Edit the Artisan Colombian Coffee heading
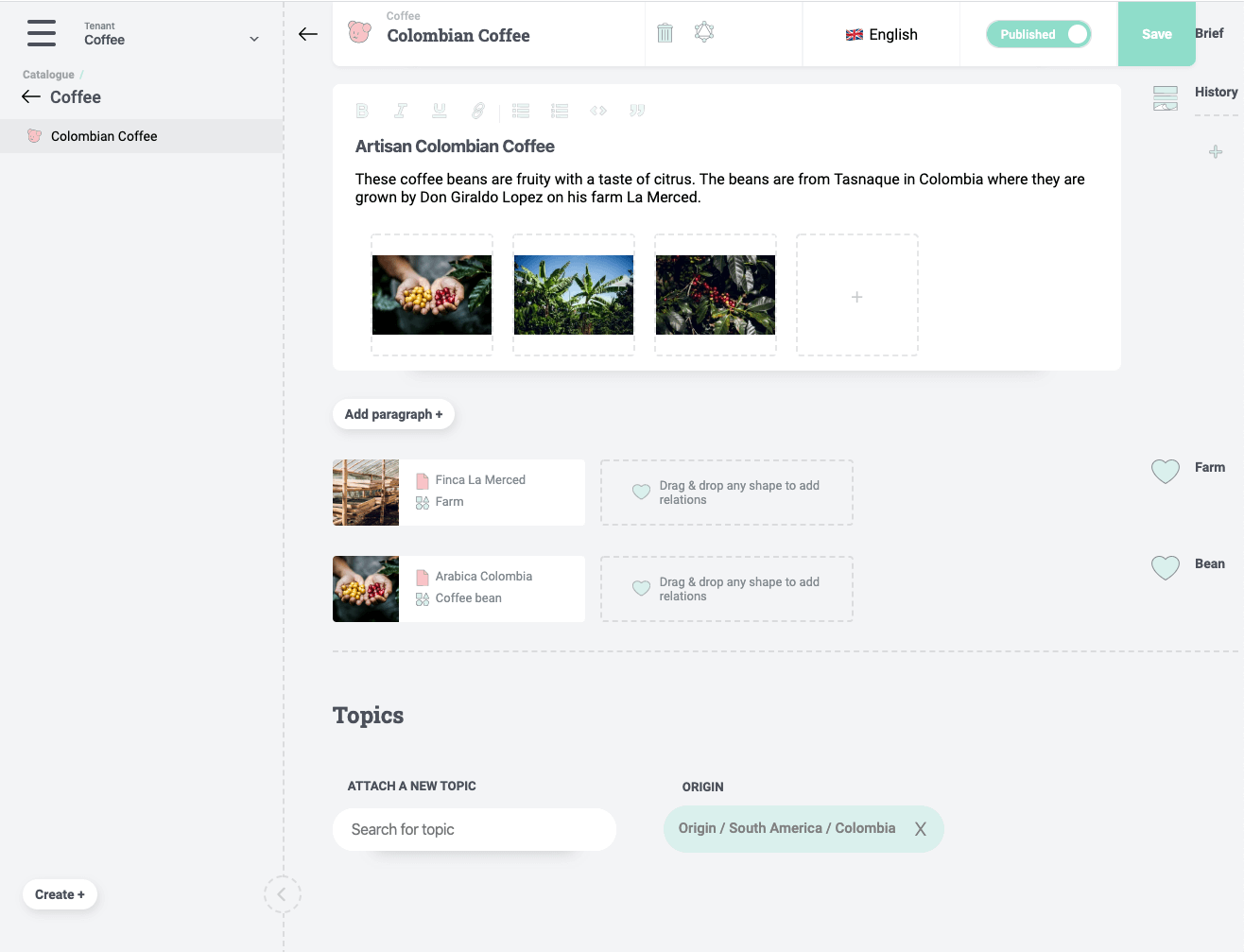The image size is (1244, 952). 455,147
